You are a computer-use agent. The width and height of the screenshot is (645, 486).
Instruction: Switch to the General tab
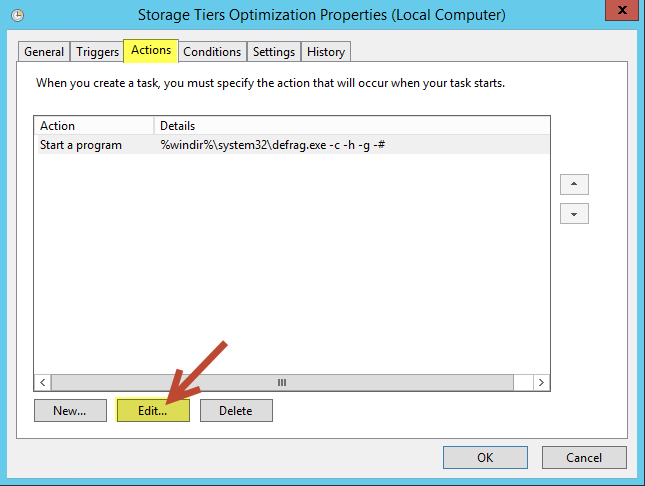click(44, 52)
